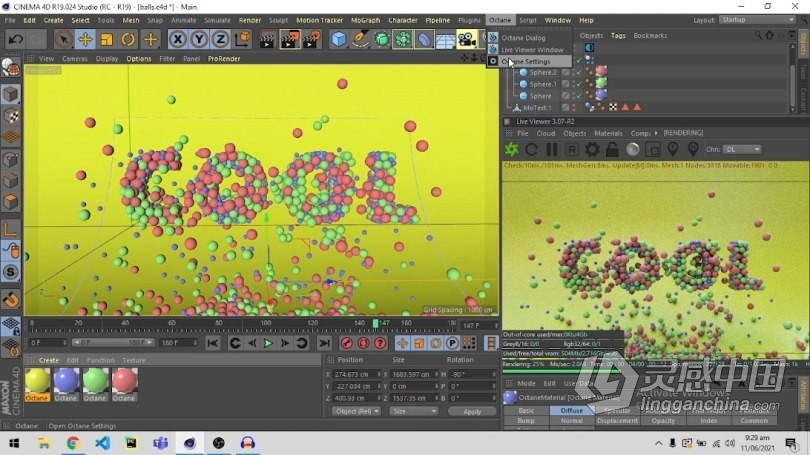Open Chrome from Windows taskbar
The height and width of the screenshot is (455, 810).
pyautogui.click(x=73, y=443)
